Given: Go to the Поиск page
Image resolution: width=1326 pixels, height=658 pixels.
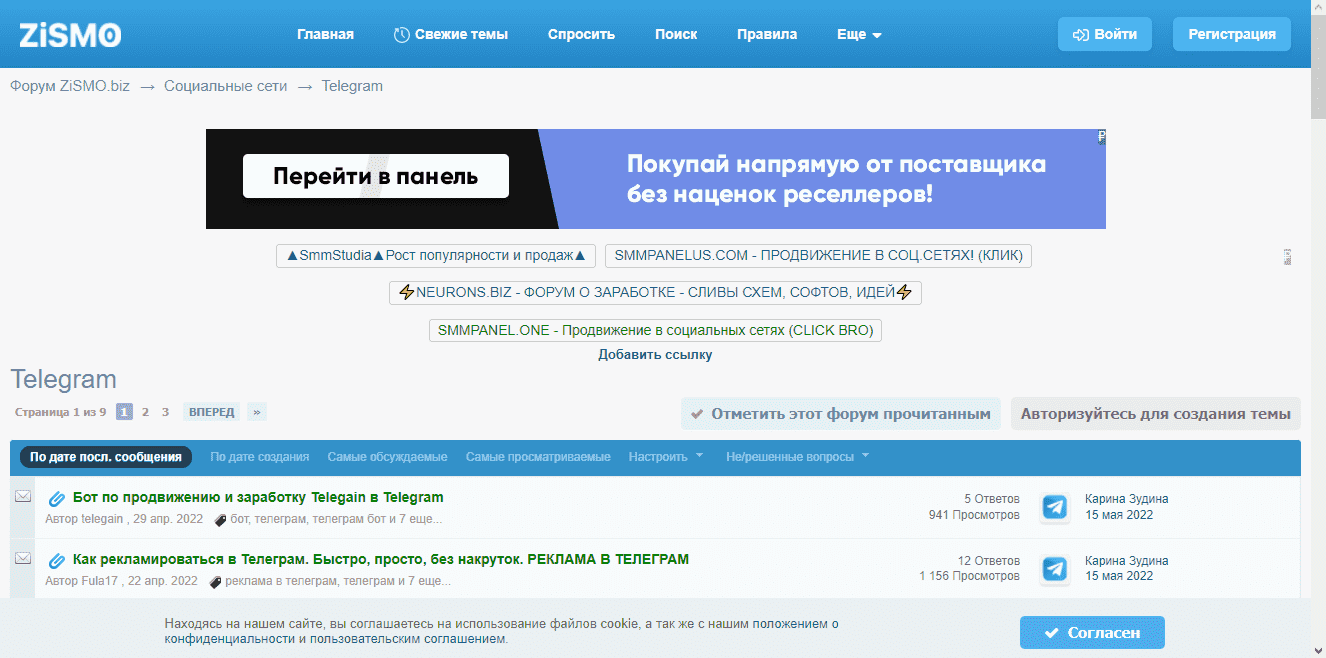Looking at the screenshot, I should [676, 34].
